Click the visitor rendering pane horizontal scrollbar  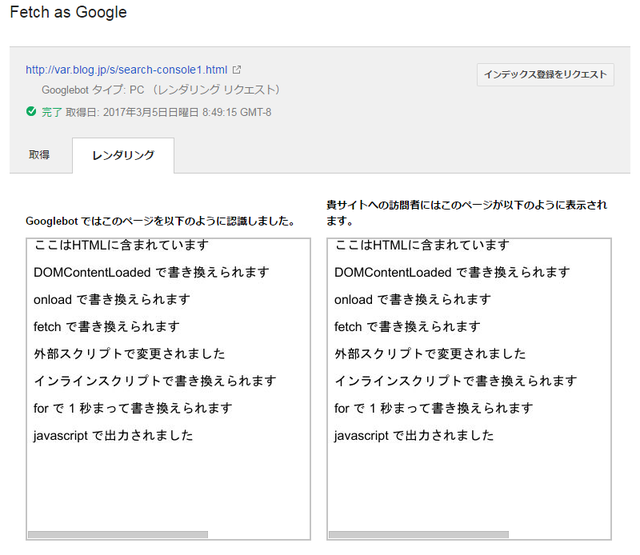(419, 534)
